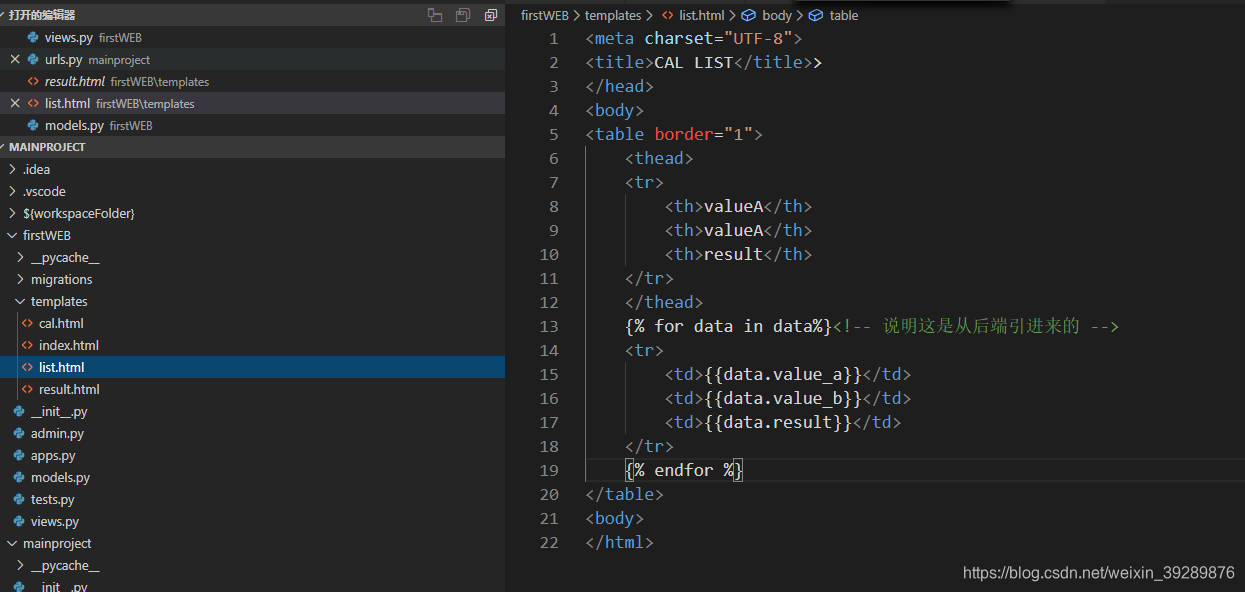Open the firstWEB breadcrumb segment
Image resolution: width=1245 pixels, height=592 pixels.
coord(545,15)
